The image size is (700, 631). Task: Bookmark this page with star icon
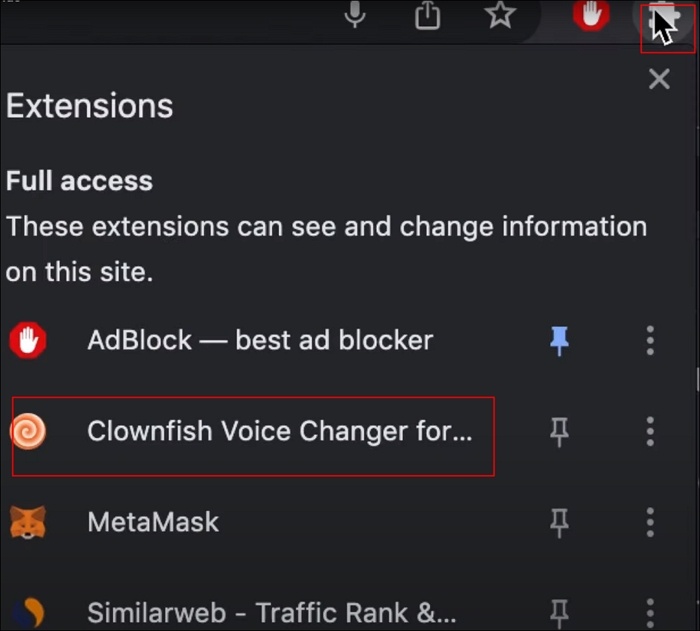500,15
